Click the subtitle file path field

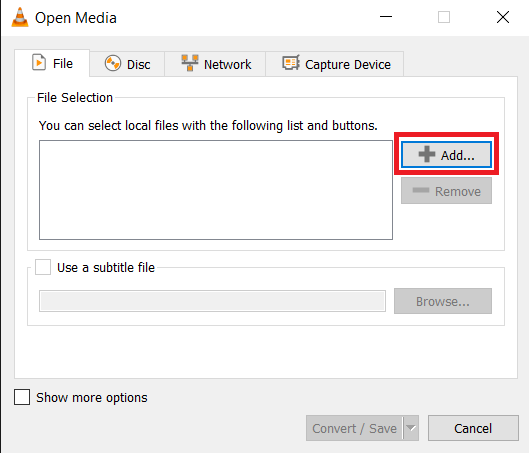pos(212,301)
